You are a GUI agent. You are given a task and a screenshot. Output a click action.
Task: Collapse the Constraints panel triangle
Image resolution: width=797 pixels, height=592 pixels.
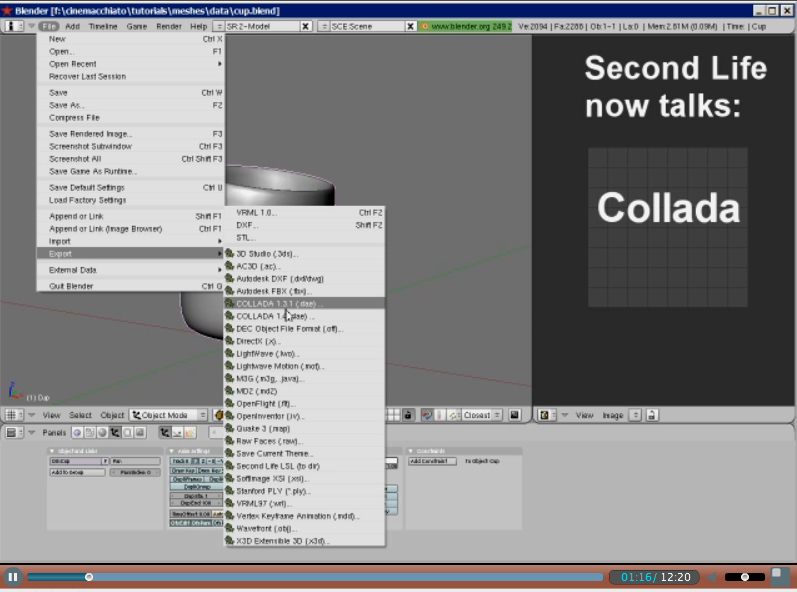pyautogui.click(x=411, y=451)
